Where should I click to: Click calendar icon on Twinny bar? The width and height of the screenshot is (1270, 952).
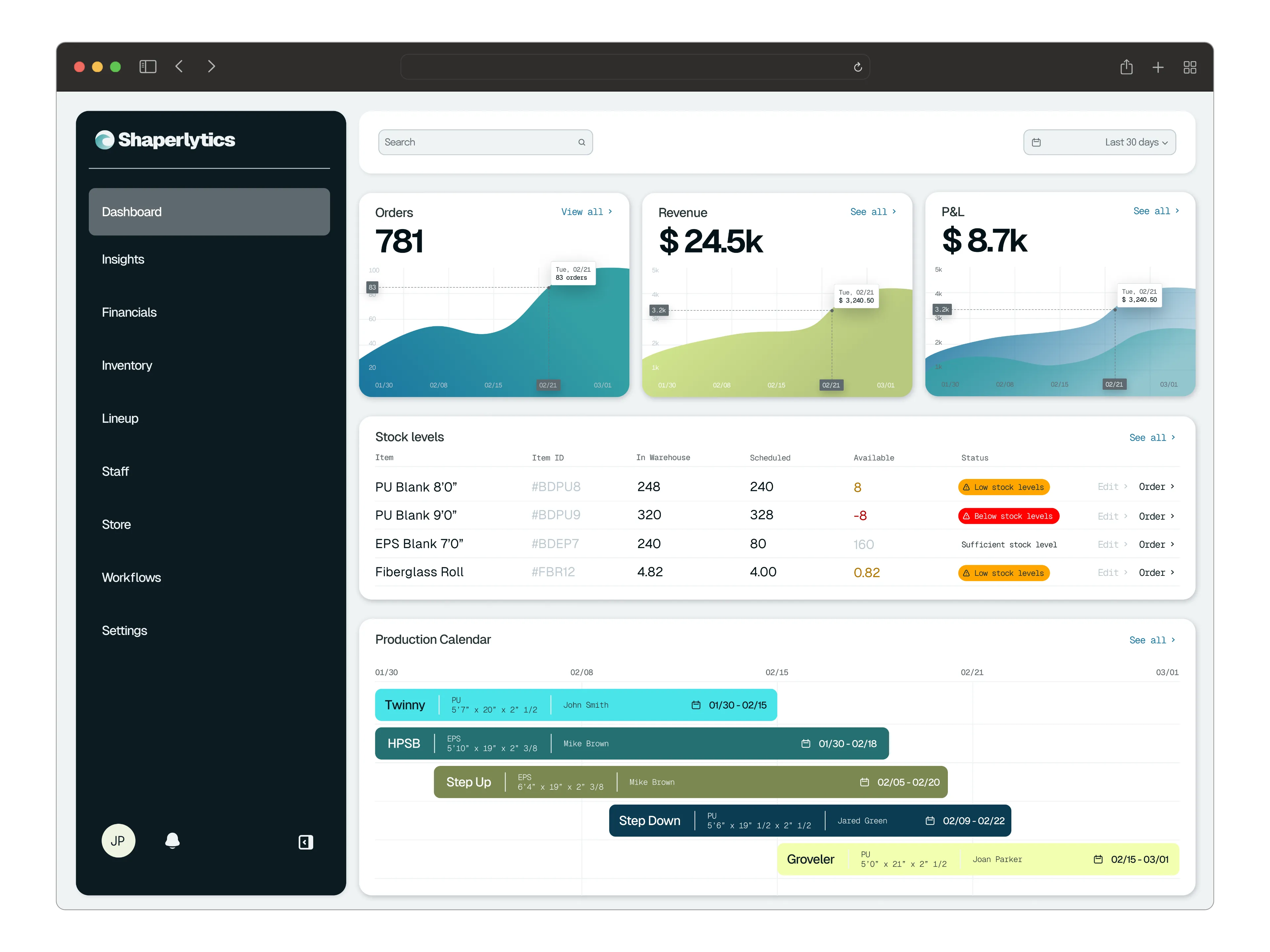[696, 705]
